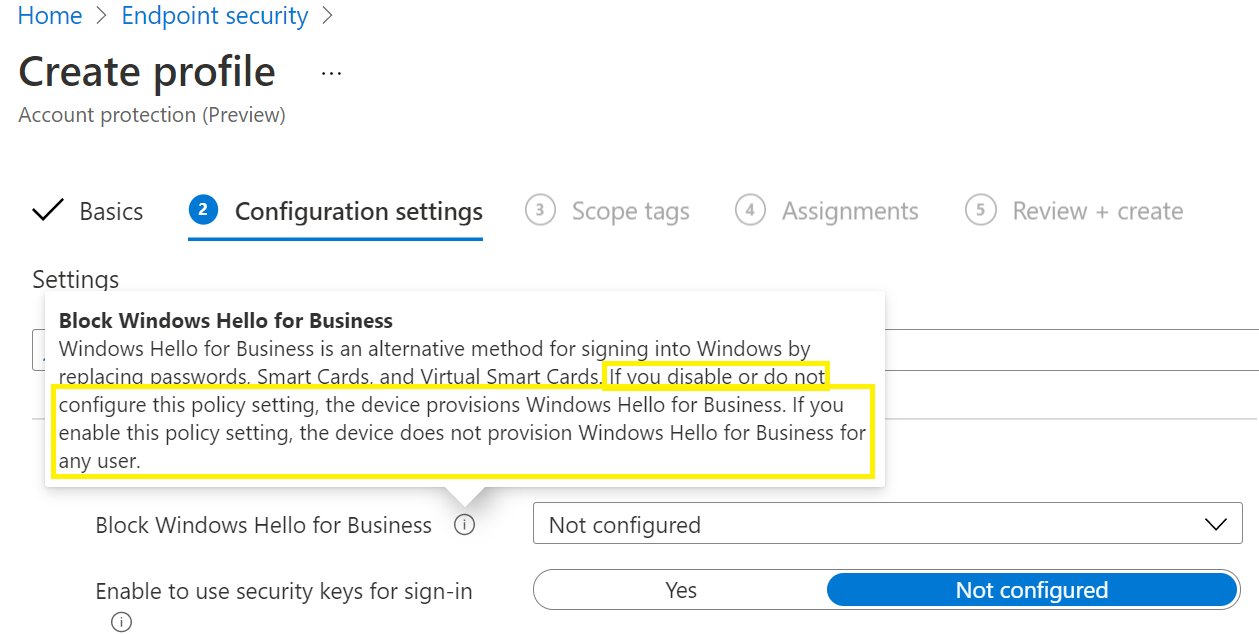Click the Basics checkmark icon
Image resolution: width=1259 pixels, height=634 pixels.
[x=47, y=211]
